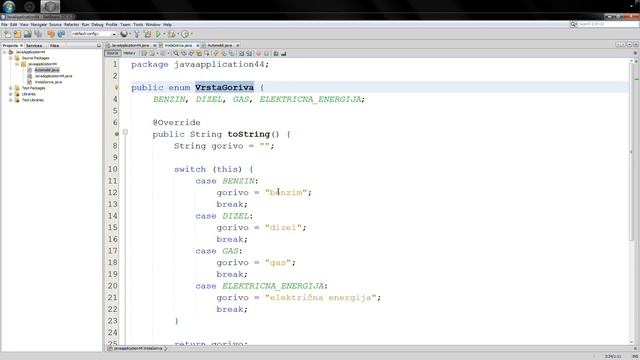Minimize the Projects panel with its button
This screenshot has width=640, height=360.
99,46
